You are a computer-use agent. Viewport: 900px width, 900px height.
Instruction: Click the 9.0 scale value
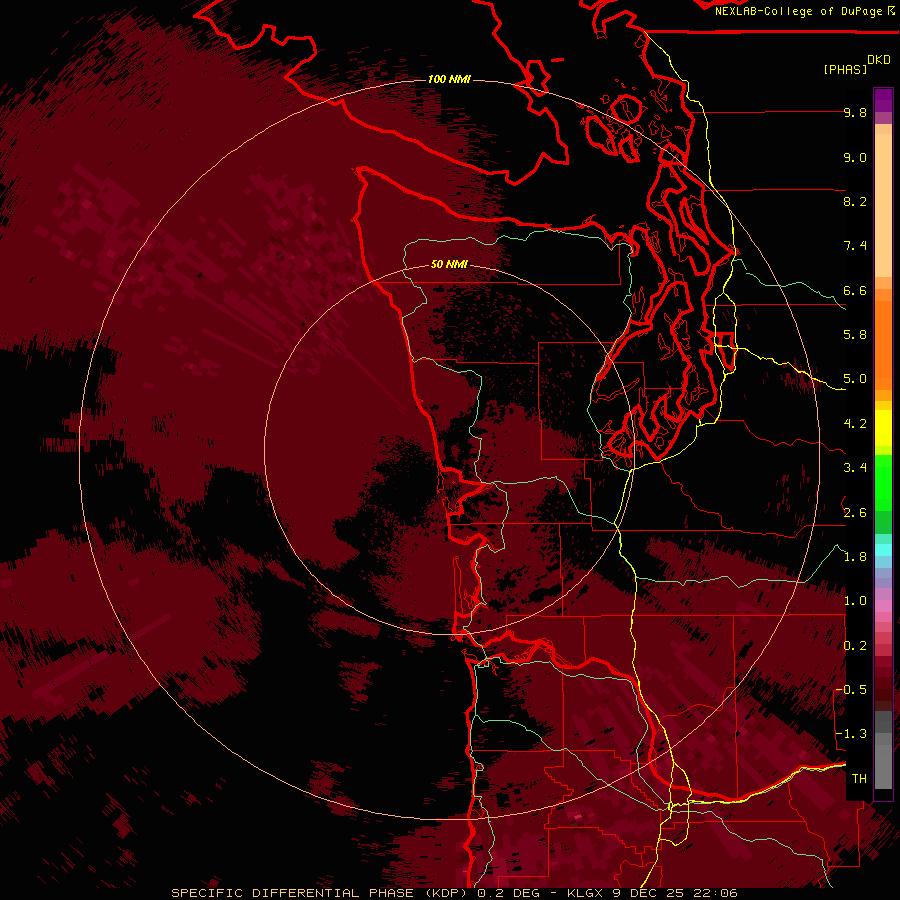tap(855, 157)
